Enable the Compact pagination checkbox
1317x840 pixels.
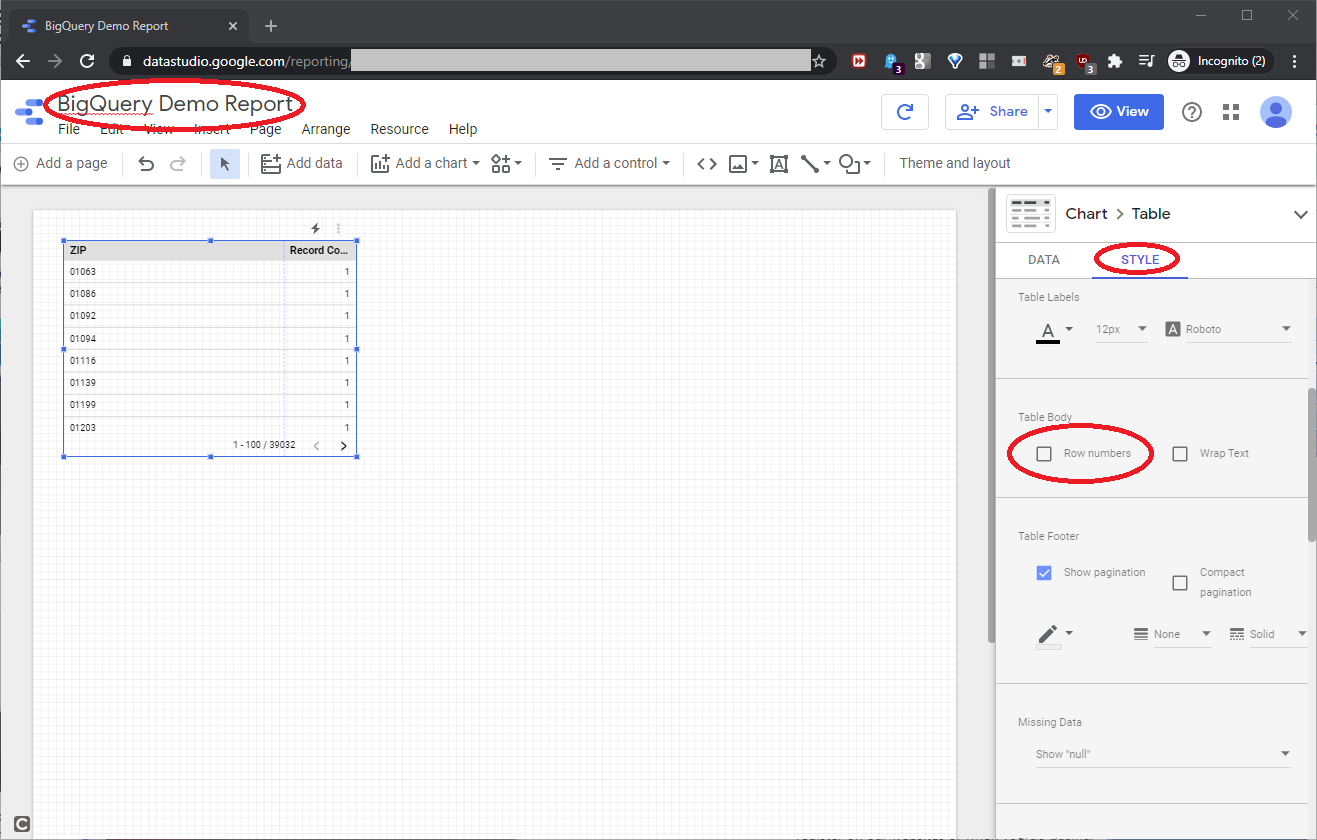1180,583
